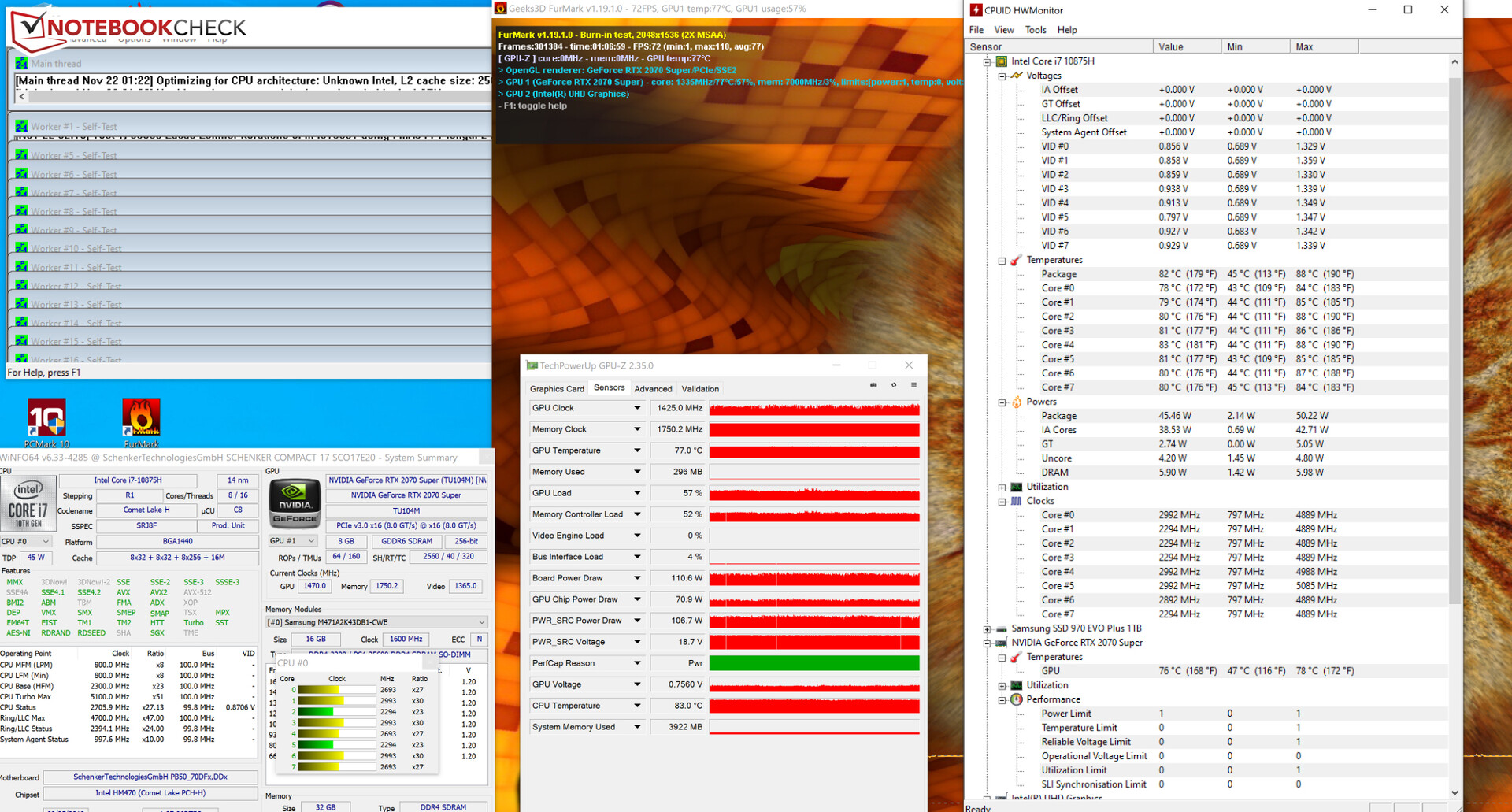Select Package temperature row in HWMonitor
The width and height of the screenshot is (1512, 812).
click(1207, 274)
